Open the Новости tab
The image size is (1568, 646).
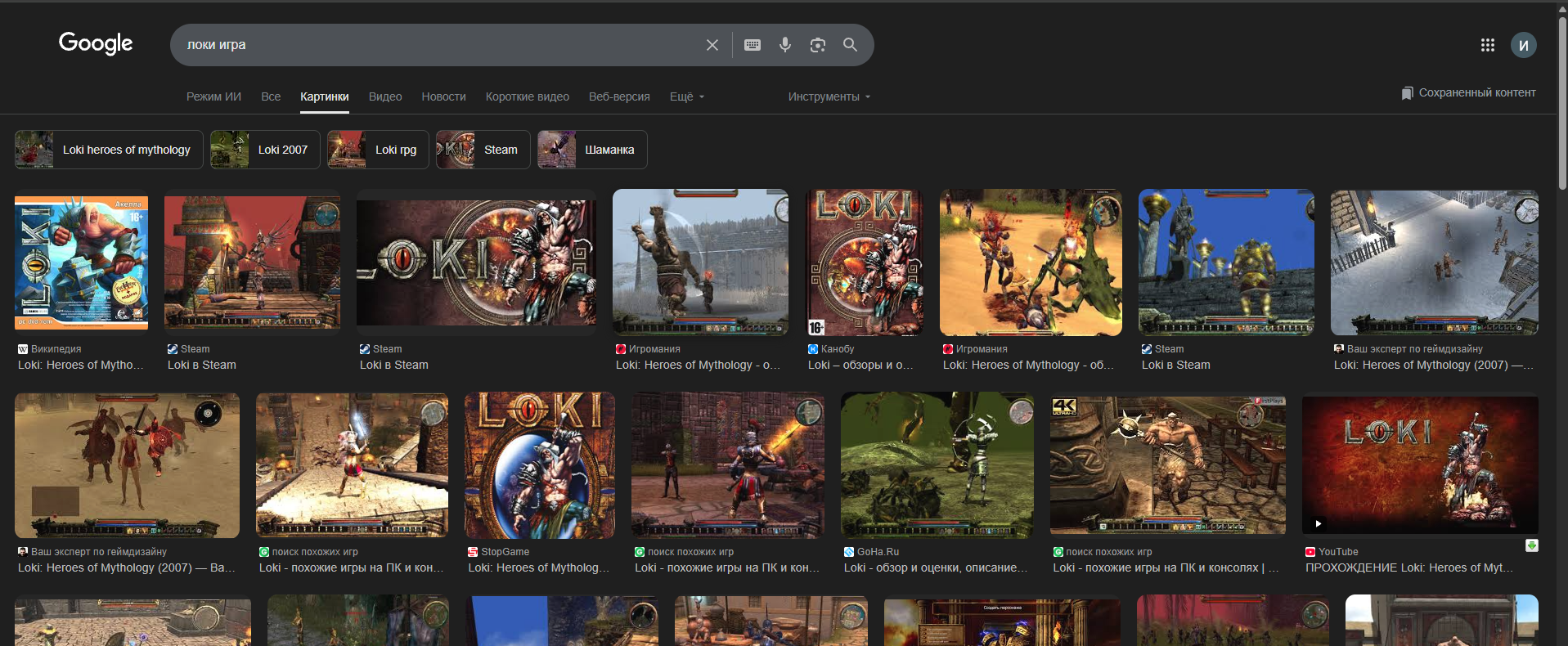[x=444, y=96]
